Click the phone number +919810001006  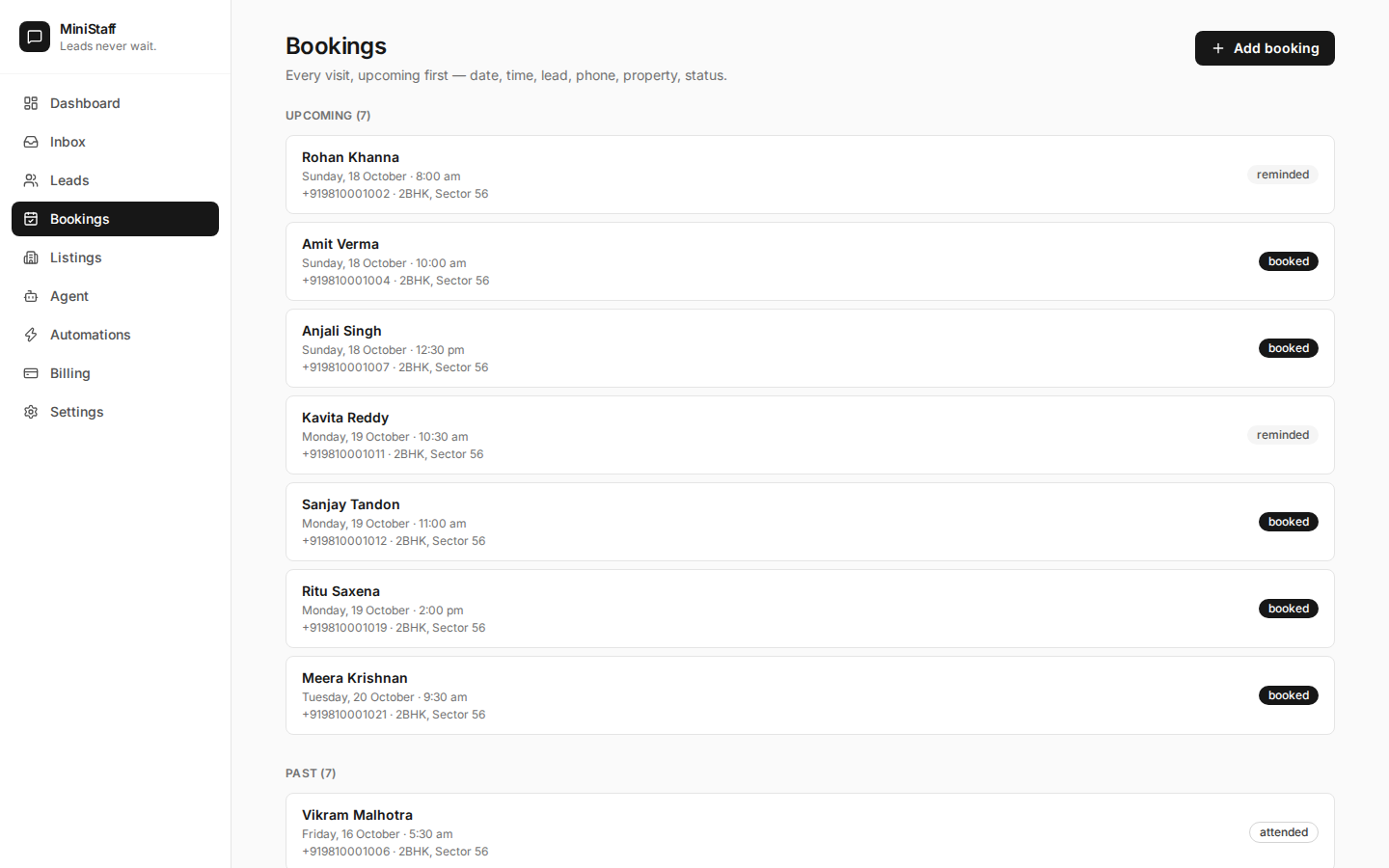[x=346, y=852]
